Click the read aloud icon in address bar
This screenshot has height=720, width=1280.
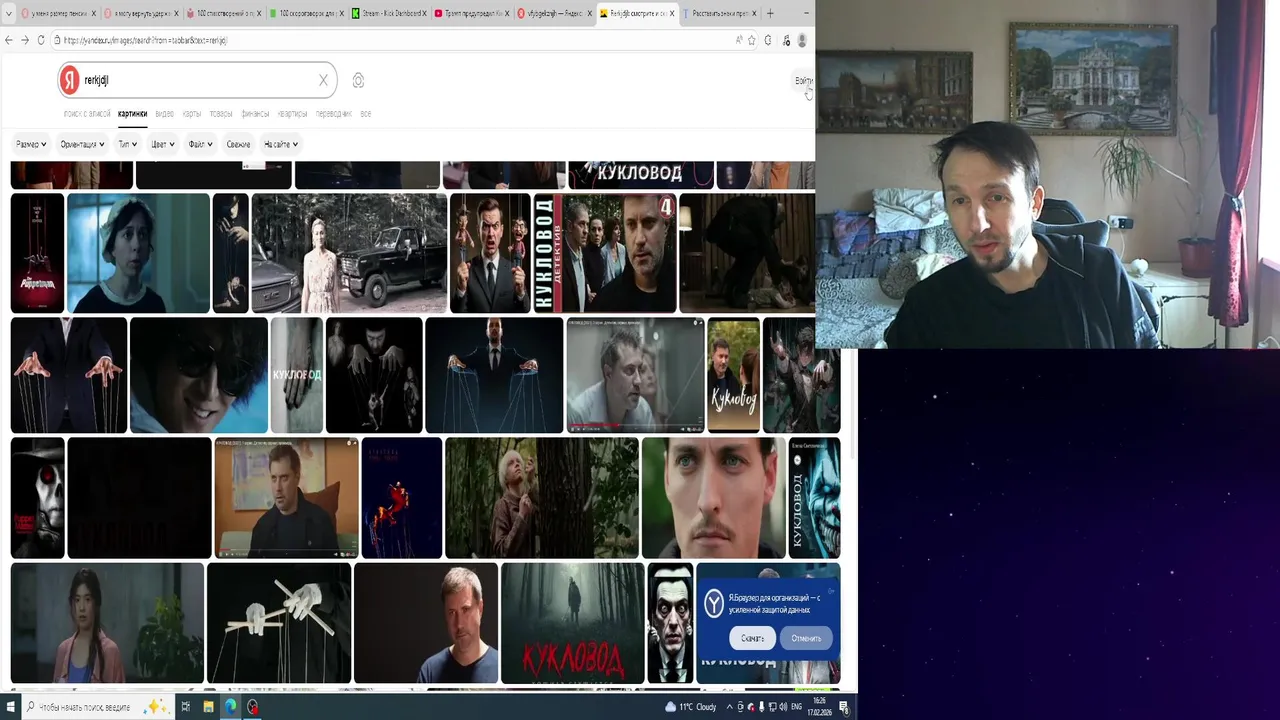coord(739,40)
